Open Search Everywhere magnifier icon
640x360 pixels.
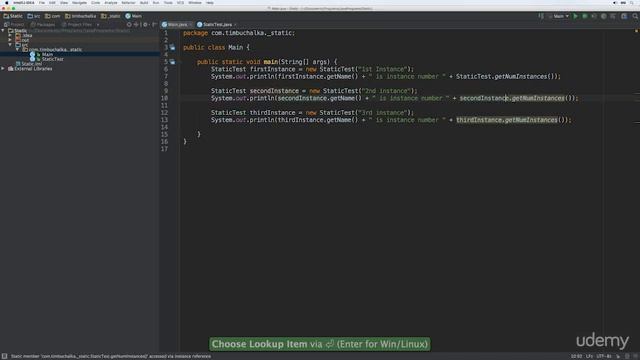point(635,16)
